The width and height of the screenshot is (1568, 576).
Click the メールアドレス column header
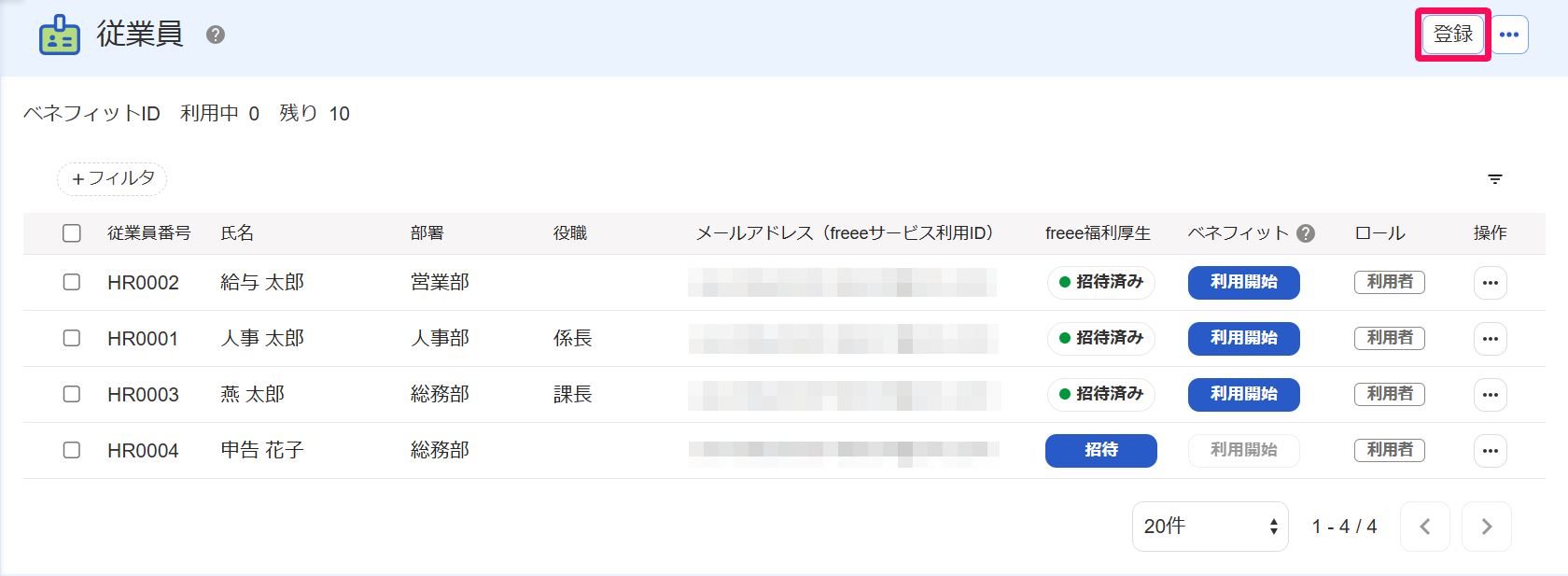845,233
